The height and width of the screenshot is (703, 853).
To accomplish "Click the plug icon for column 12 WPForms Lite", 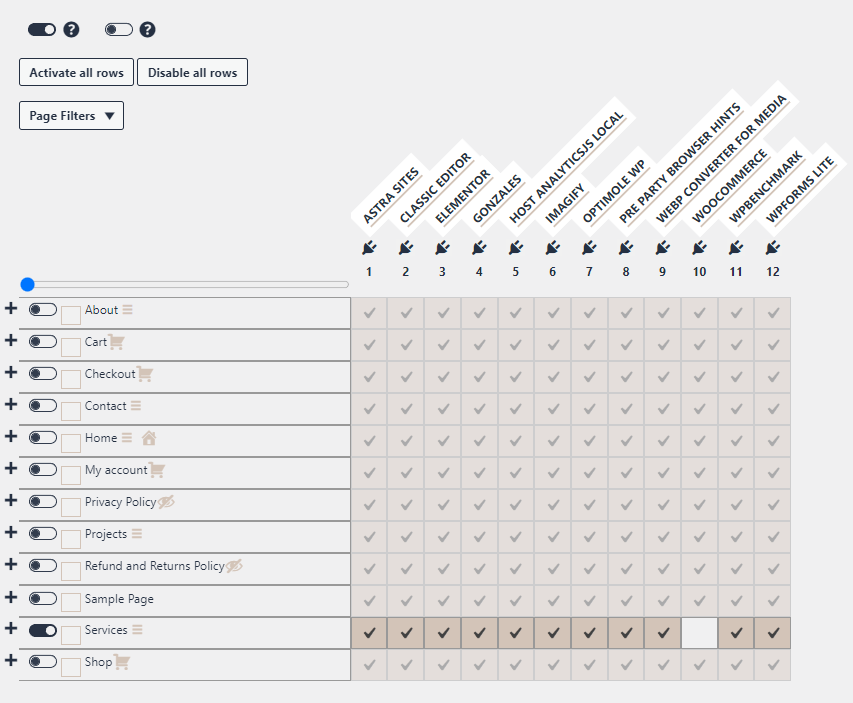I will [773, 248].
